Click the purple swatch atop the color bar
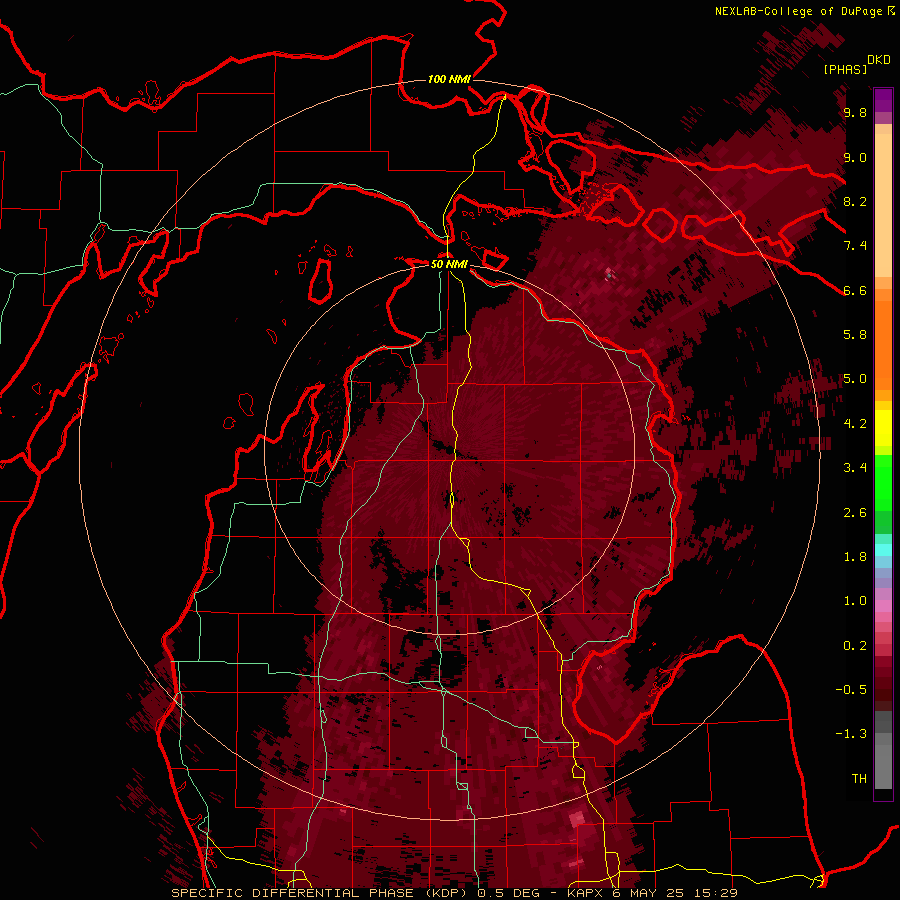 click(883, 100)
